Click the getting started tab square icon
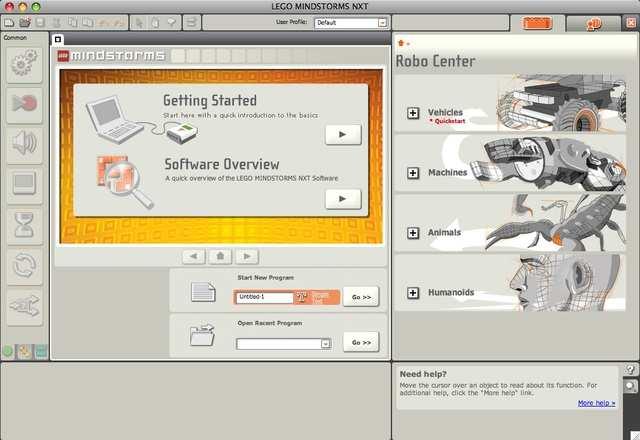Image resolution: width=640 pixels, height=440 pixels. (58, 39)
